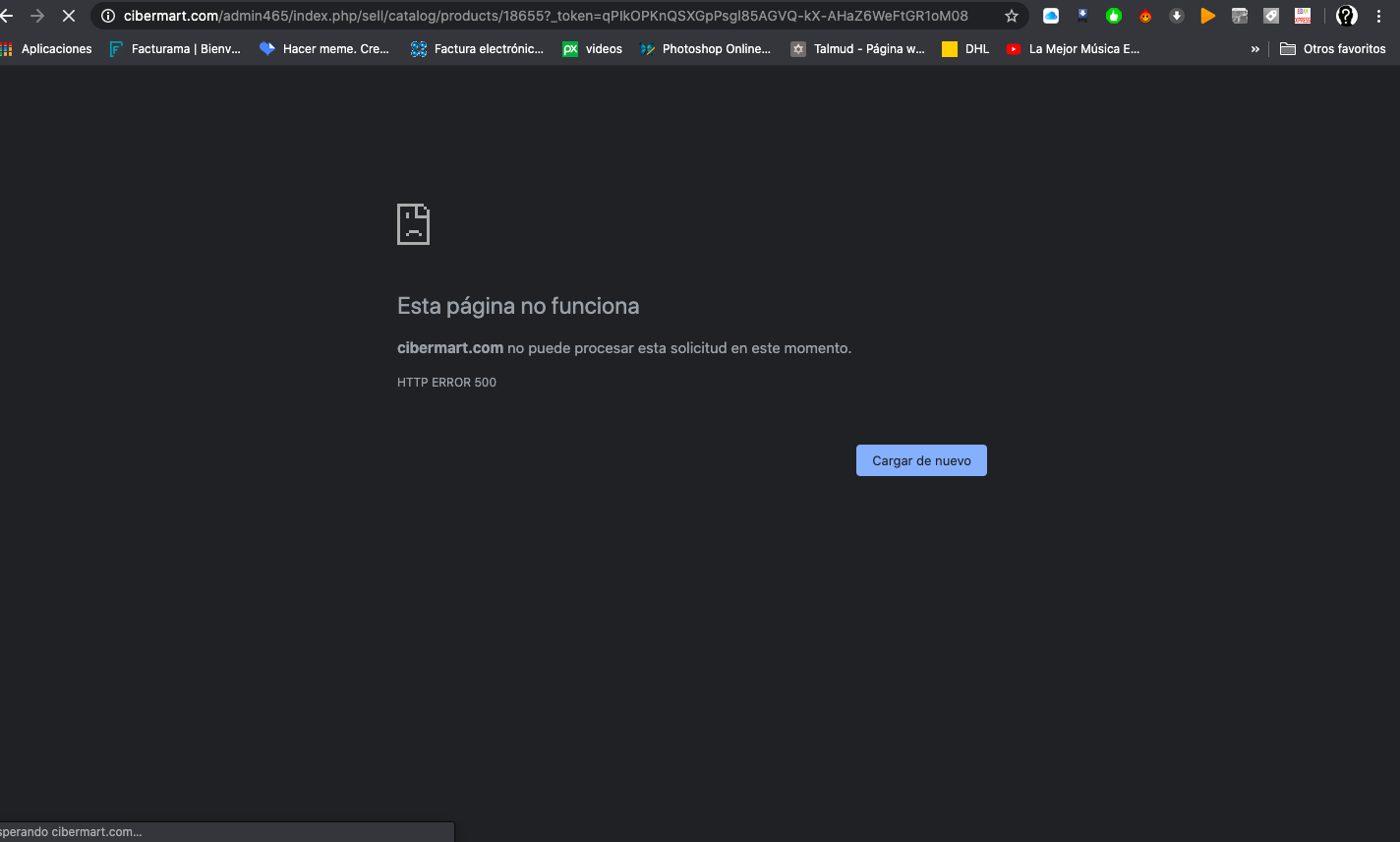Click the forward navigation arrow
Image resolution: width=1400 pixels, height=842 pixels.
[x=37, y=16]
